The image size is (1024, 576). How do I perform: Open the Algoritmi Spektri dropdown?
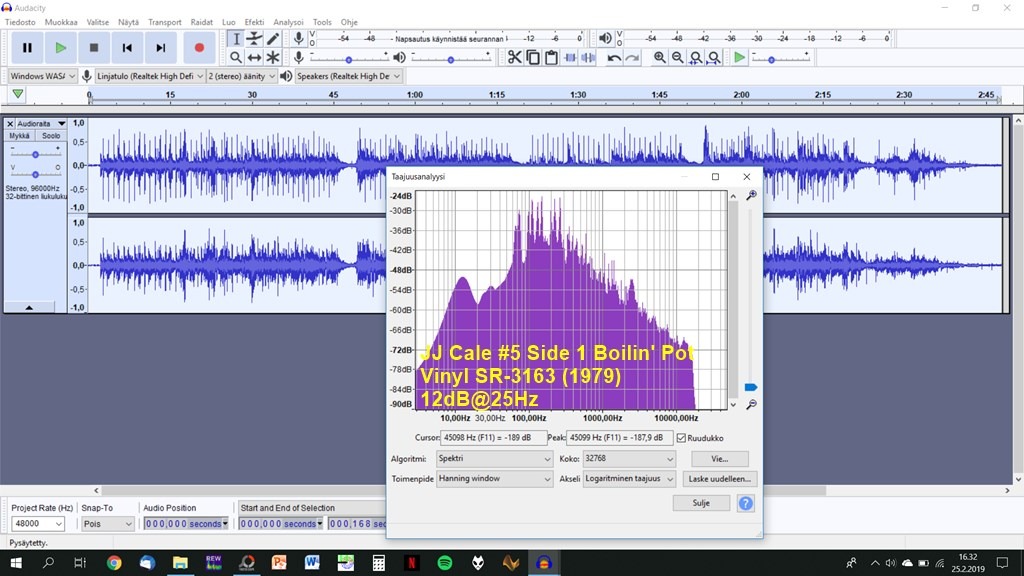pos(494,459)
